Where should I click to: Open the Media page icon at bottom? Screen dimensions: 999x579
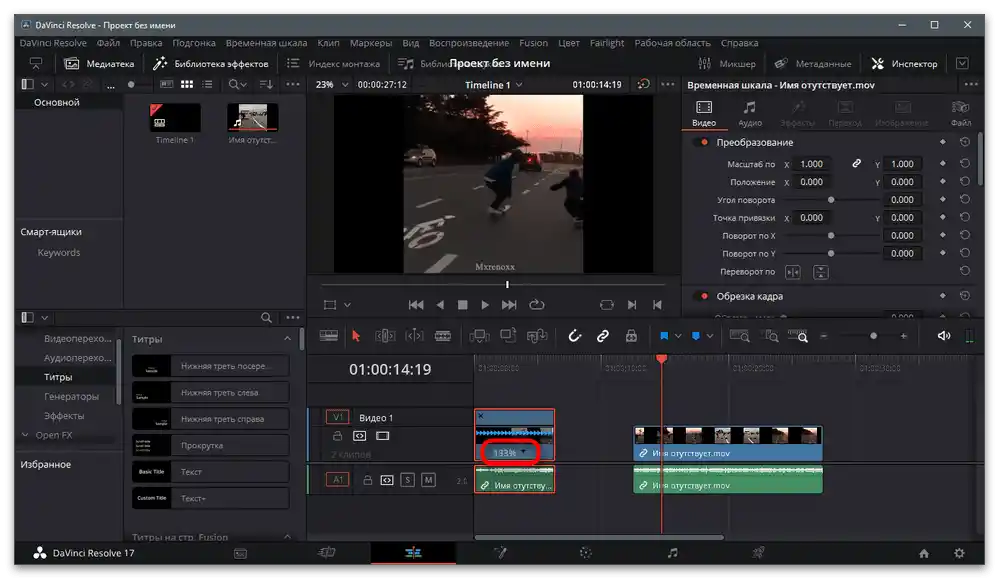240,553
